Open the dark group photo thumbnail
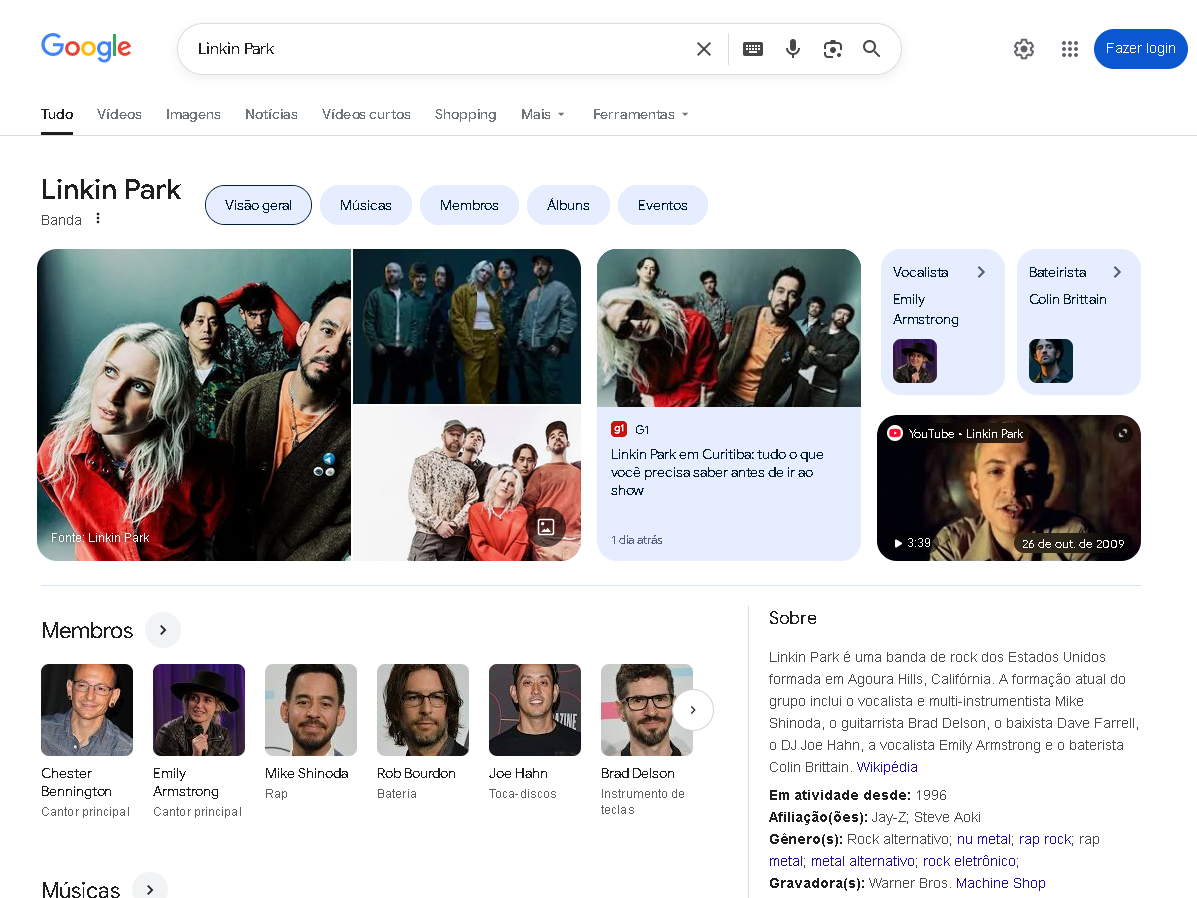Image resolution: width=1197 pixels, height=898 pixels. click(466, 326)
